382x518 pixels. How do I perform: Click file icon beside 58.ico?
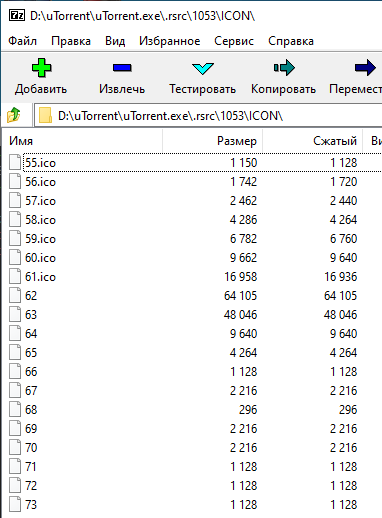pos(15,219)
